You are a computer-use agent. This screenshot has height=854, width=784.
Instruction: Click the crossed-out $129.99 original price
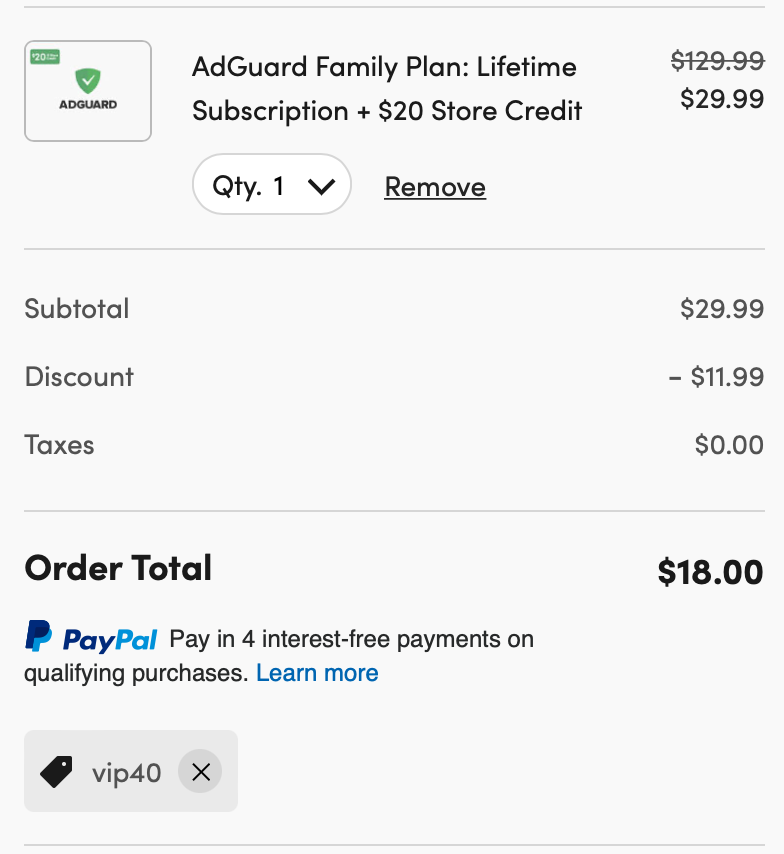tap(718, 60)
